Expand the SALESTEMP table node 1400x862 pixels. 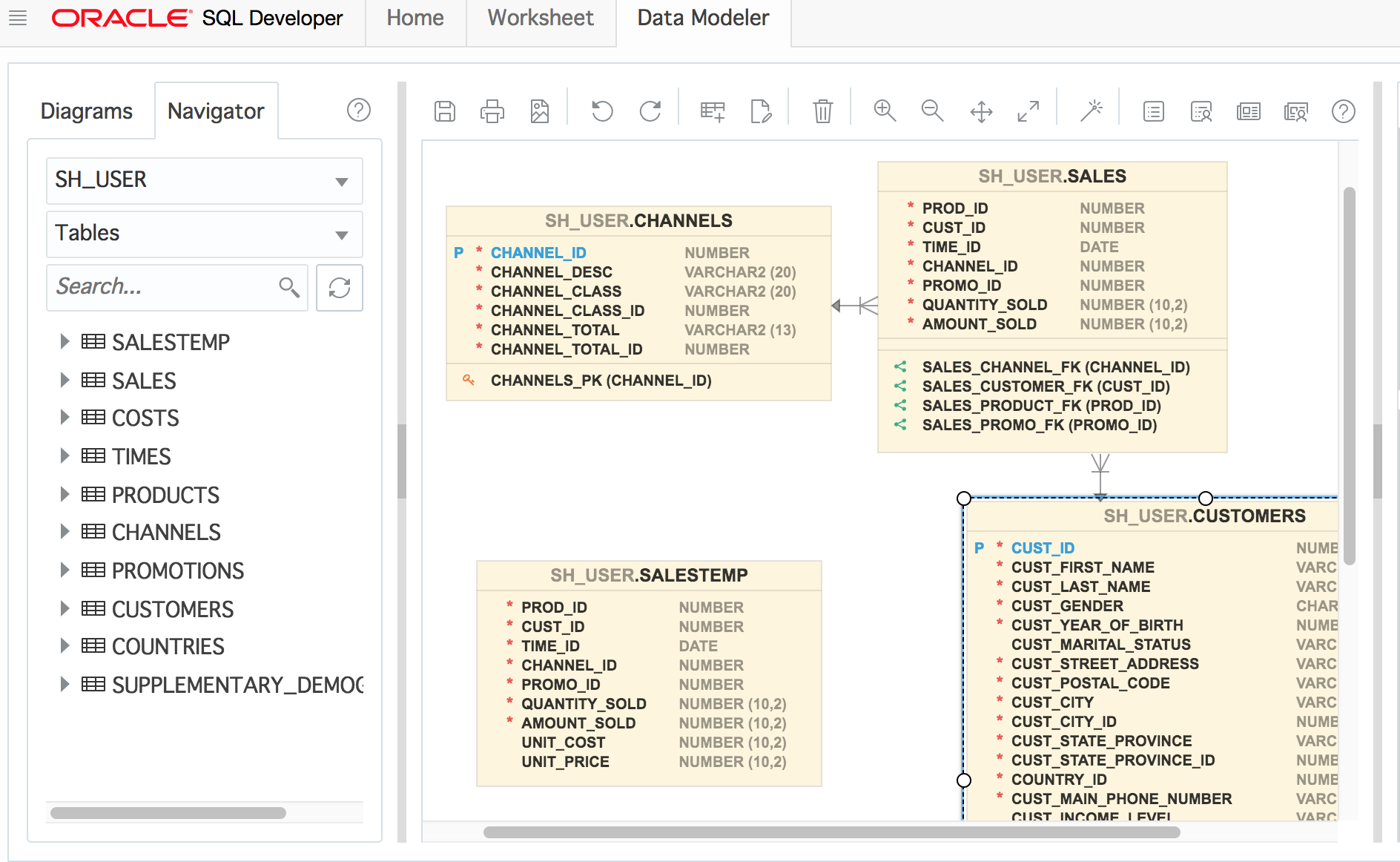(x=65, y=342)
